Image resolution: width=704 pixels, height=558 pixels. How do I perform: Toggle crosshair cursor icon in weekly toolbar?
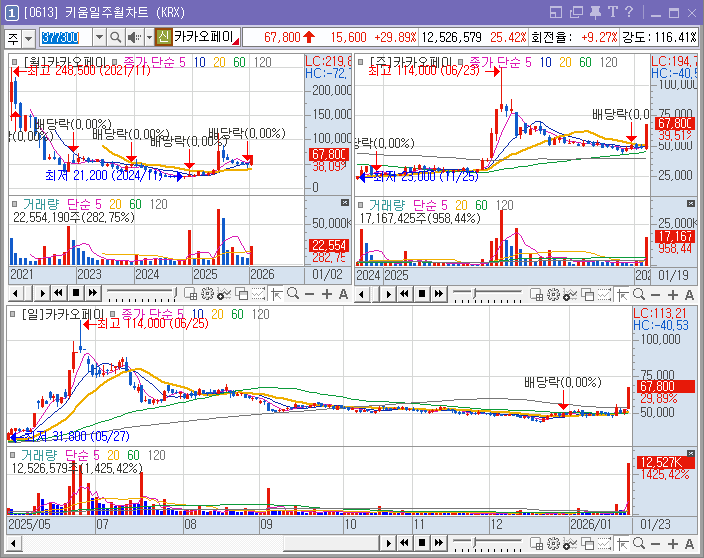tap(623, 294)
